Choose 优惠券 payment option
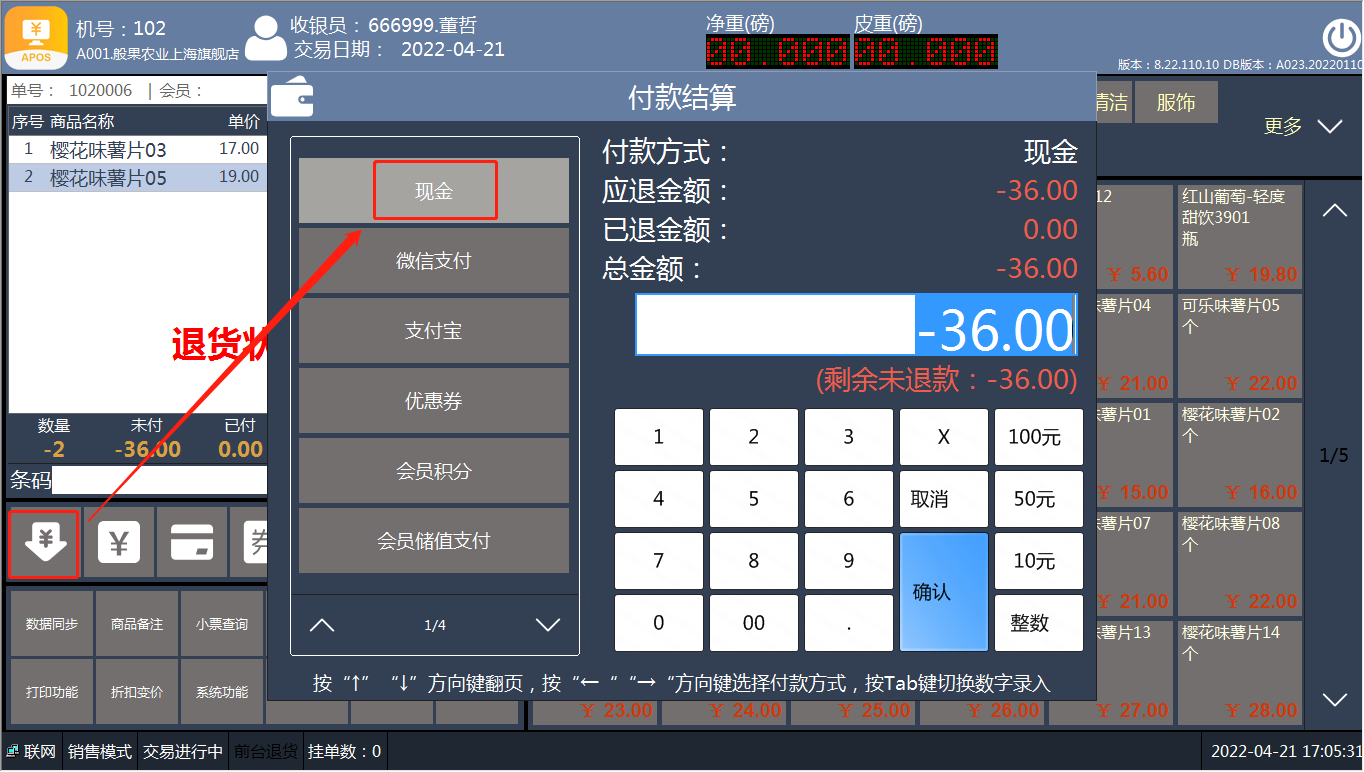Viewport: 1364px width, 772px height. coord(434,401)
